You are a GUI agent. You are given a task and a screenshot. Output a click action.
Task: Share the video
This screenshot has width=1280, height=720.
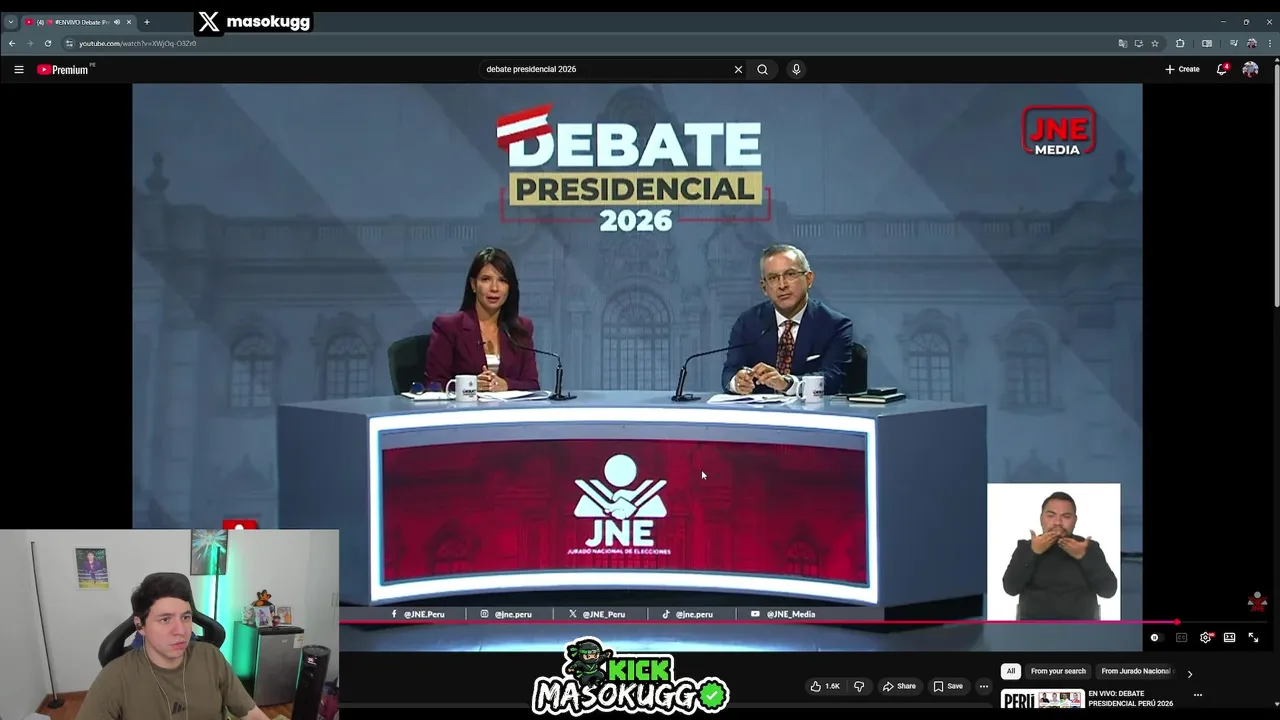(x=899, y=686)
